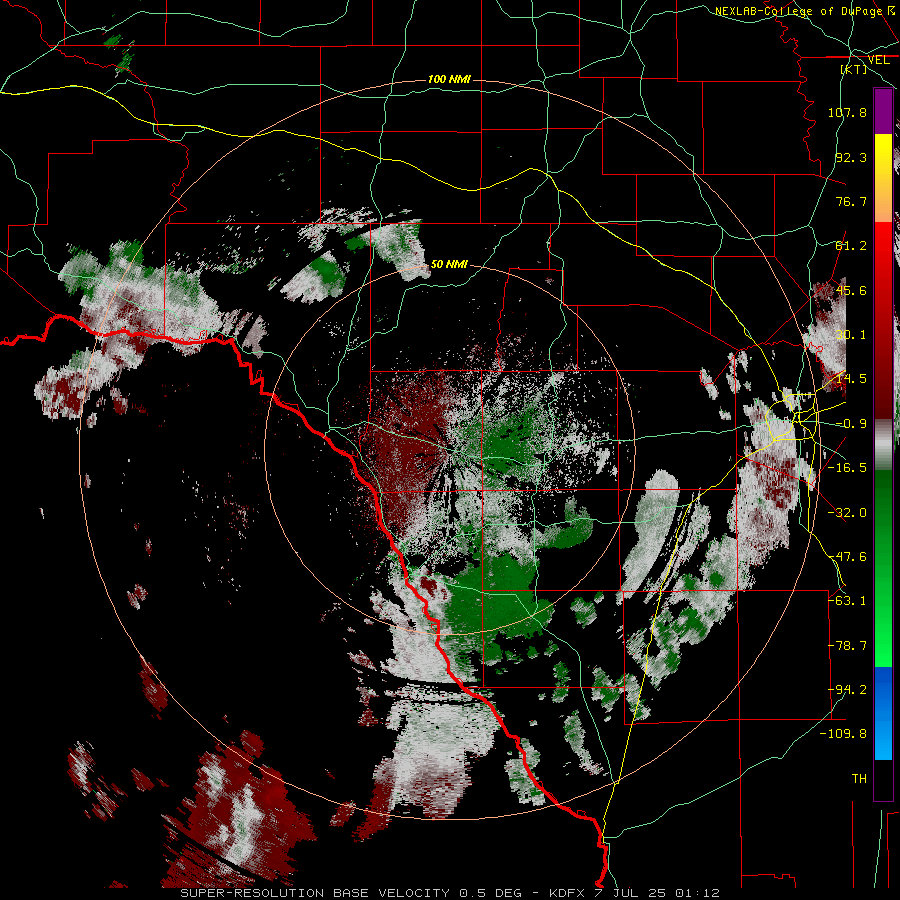Click the -16.5 scale value
Viewport: 900px width, 900px height.
pos(847,468)
